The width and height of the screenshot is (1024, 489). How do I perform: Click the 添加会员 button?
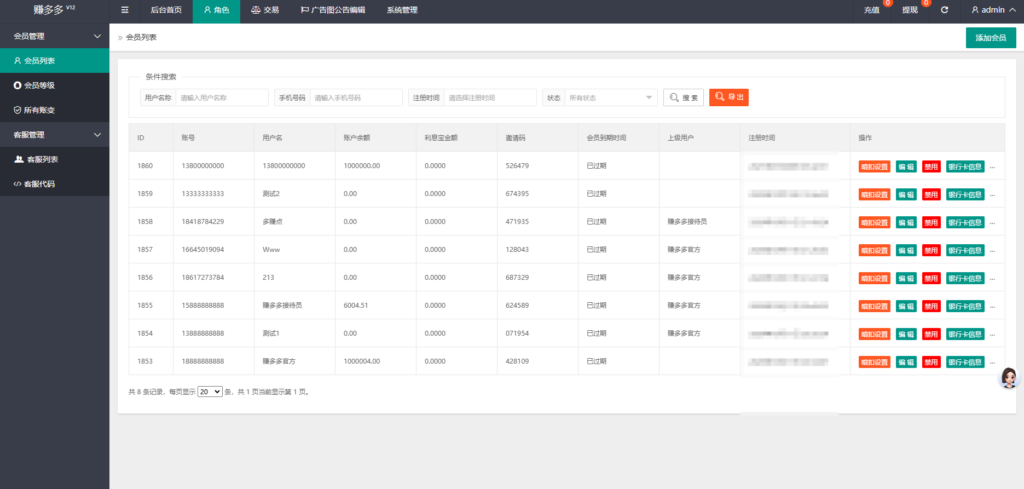tap(990, 38)
